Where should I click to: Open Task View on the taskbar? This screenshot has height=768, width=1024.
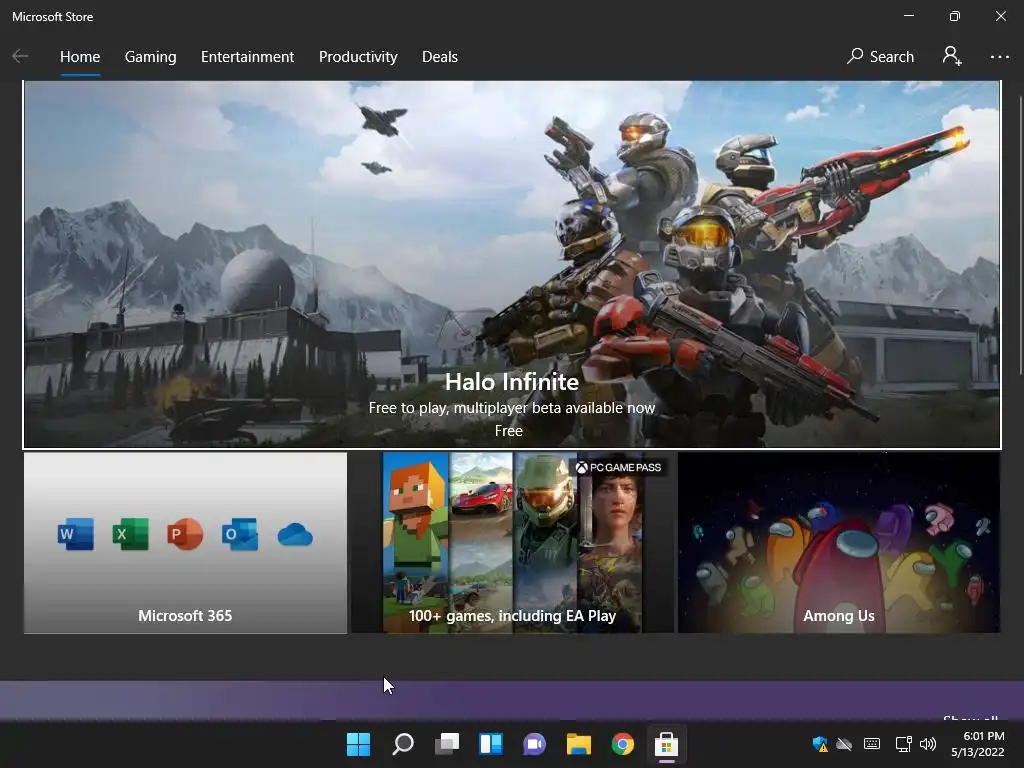pyautogui.click(x=447, y=744)
